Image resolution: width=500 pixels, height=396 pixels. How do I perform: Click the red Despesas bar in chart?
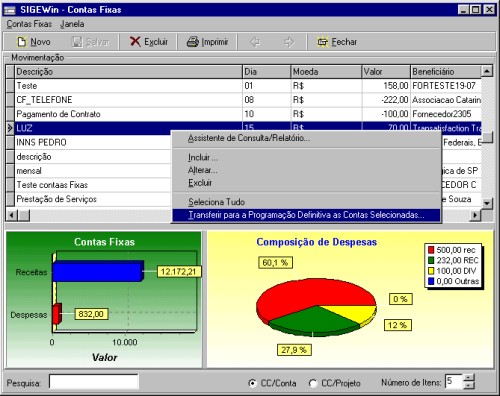point(57,314)
